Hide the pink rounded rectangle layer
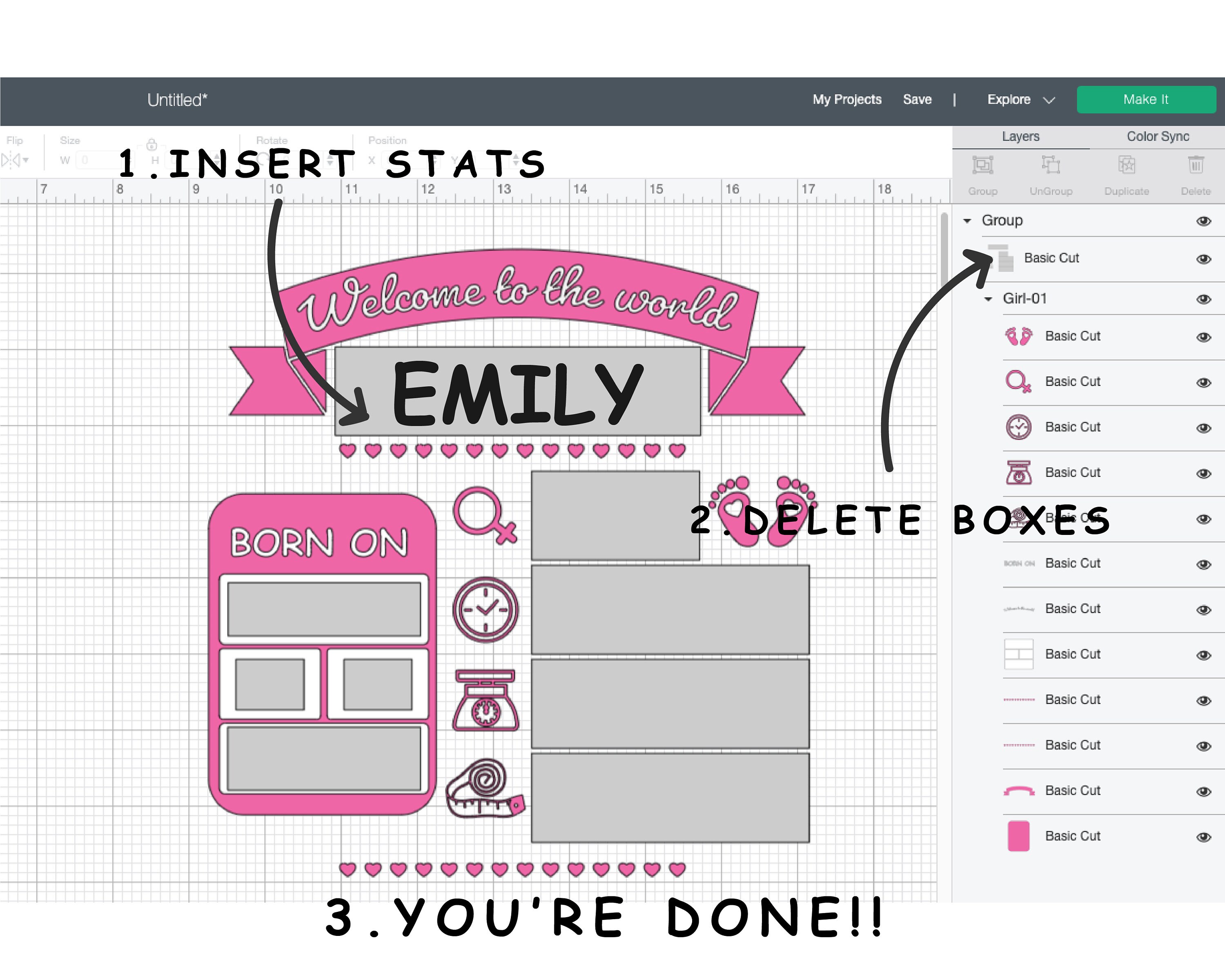This screenshot has width=1225, height=980. tap(1203, 837)
